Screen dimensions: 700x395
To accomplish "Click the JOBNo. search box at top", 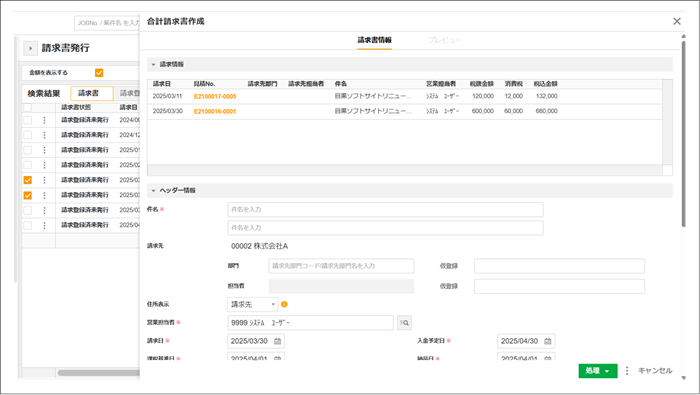I will pyautogui.click(x=107, y=23).
